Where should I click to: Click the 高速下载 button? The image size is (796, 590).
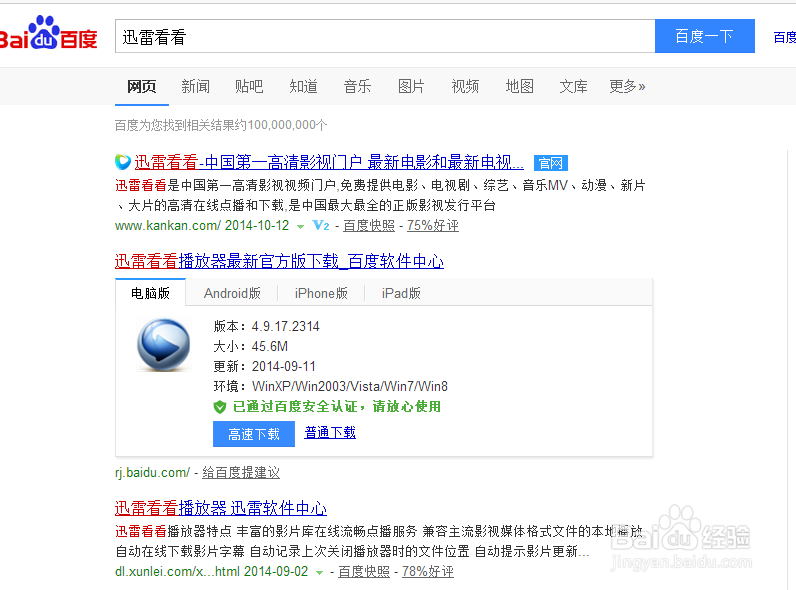[254, 434]
